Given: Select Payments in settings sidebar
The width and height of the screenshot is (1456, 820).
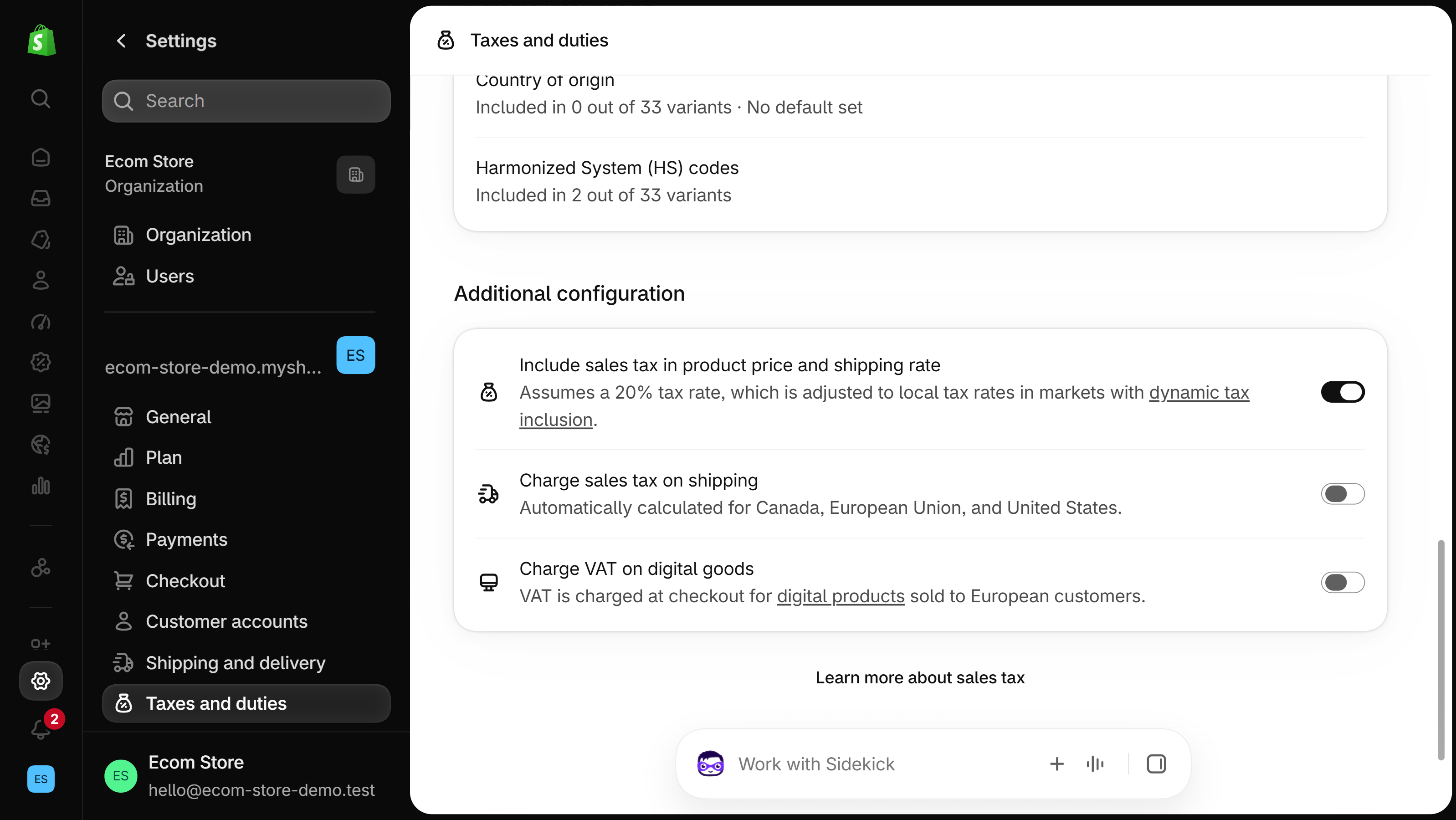Looking at the screenshot, I should (246, 540).
